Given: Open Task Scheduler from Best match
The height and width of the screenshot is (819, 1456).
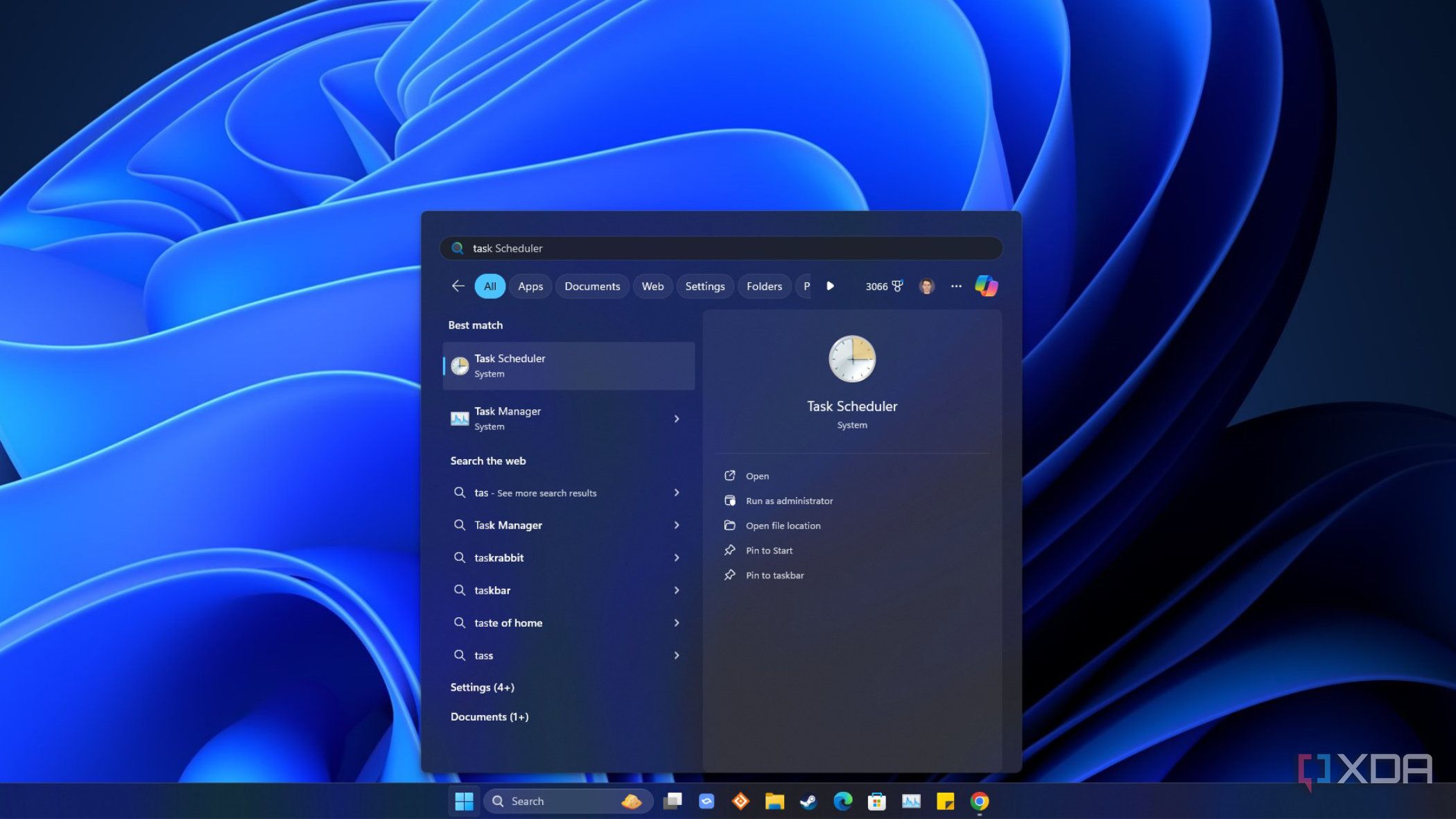Looking at the screenshot, I should point(569,365).
